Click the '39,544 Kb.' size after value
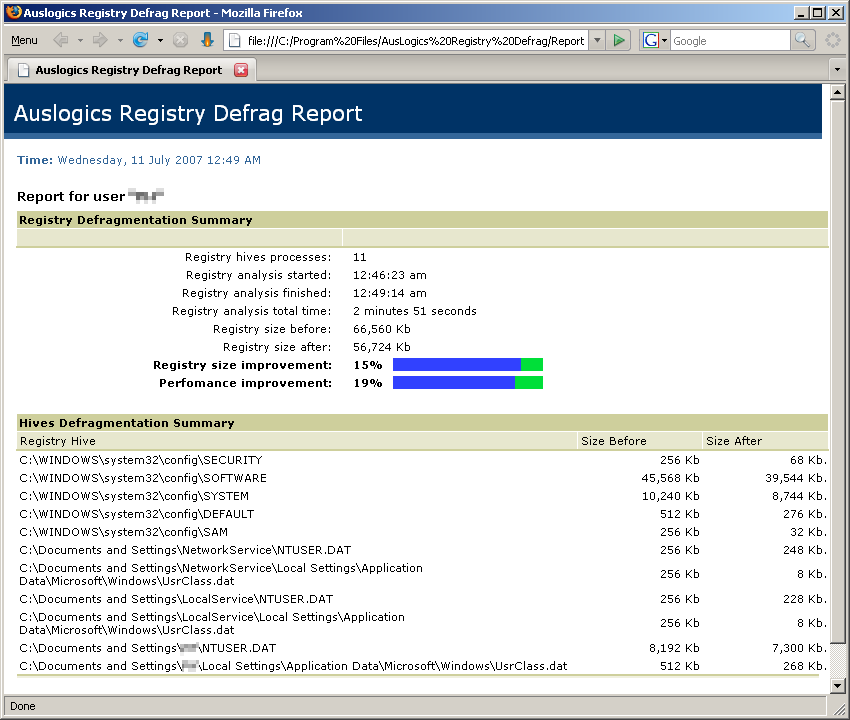The image size is (850, 720). [796, 478]
